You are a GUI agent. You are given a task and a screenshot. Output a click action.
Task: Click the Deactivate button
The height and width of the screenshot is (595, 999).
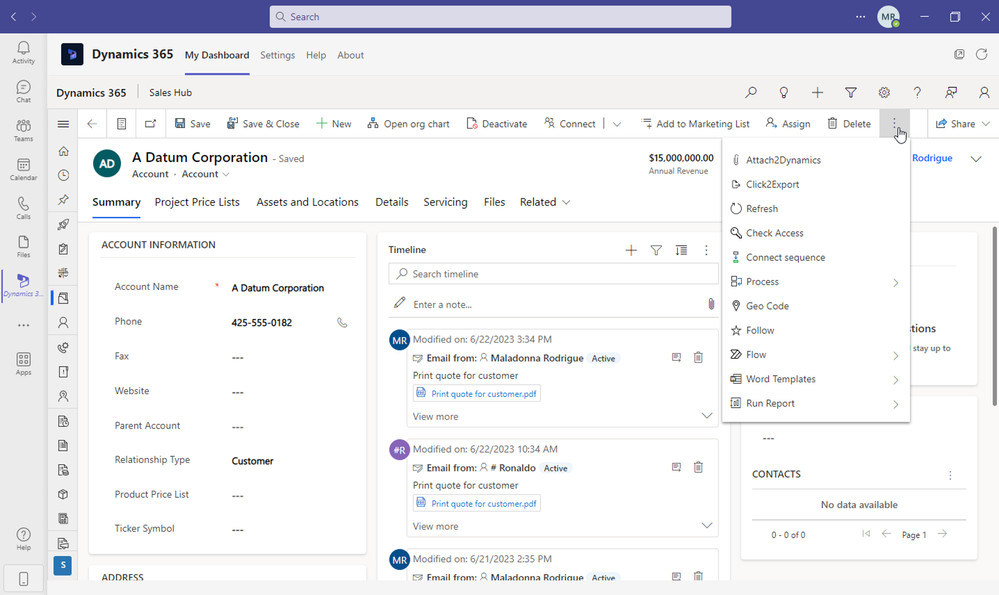[x=497, y=124]
